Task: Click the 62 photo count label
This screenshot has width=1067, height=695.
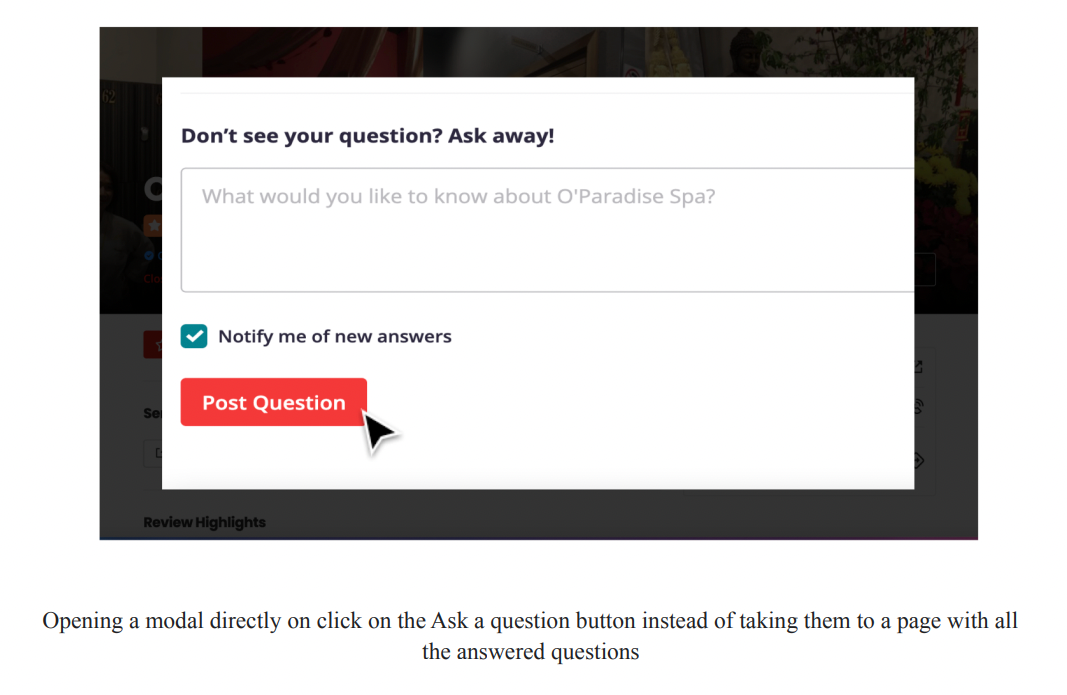Action: coord(109,97)
